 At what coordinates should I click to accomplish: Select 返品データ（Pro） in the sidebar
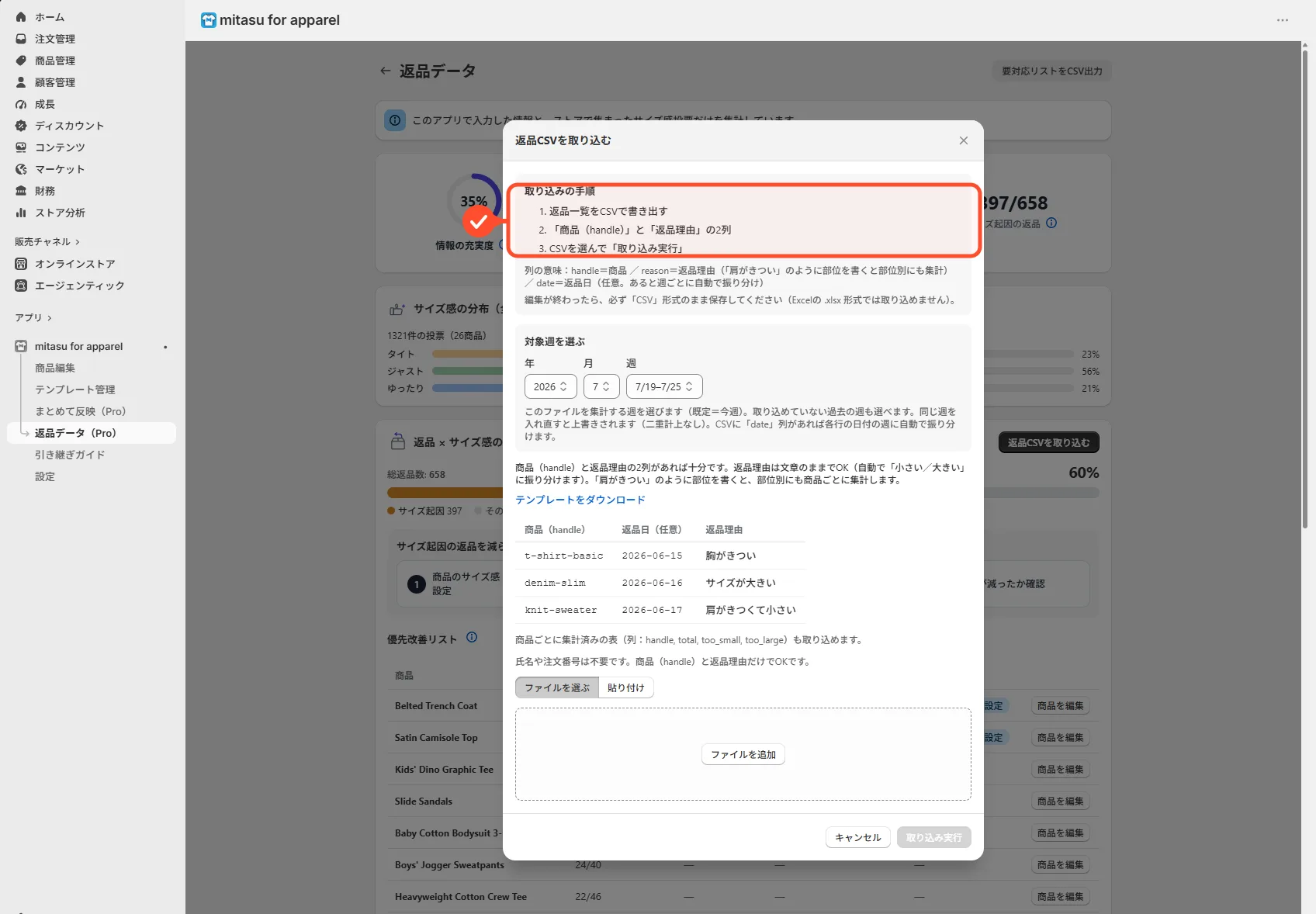[92, 433]
